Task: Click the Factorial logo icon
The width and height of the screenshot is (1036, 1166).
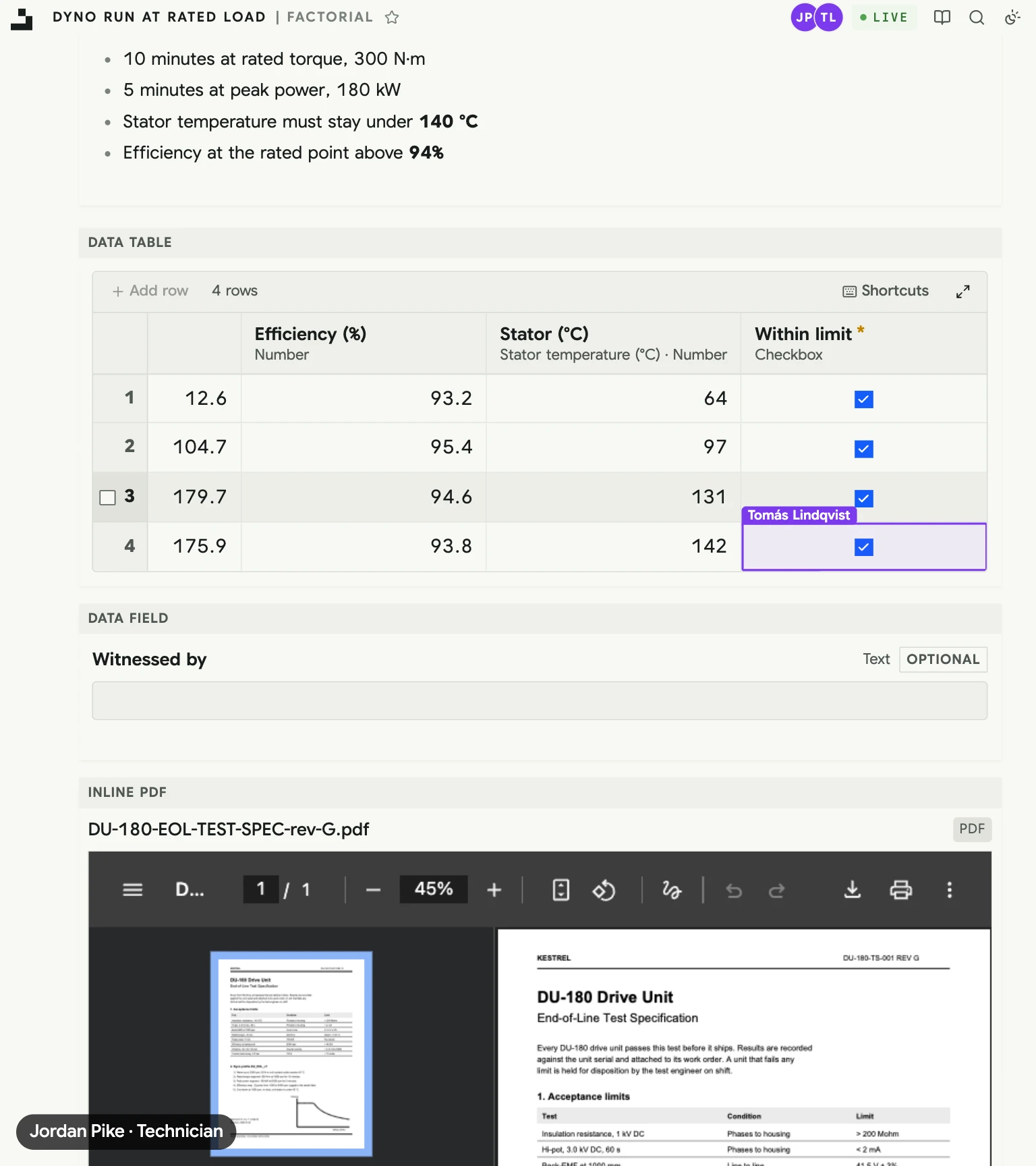Action: (22, 19)
